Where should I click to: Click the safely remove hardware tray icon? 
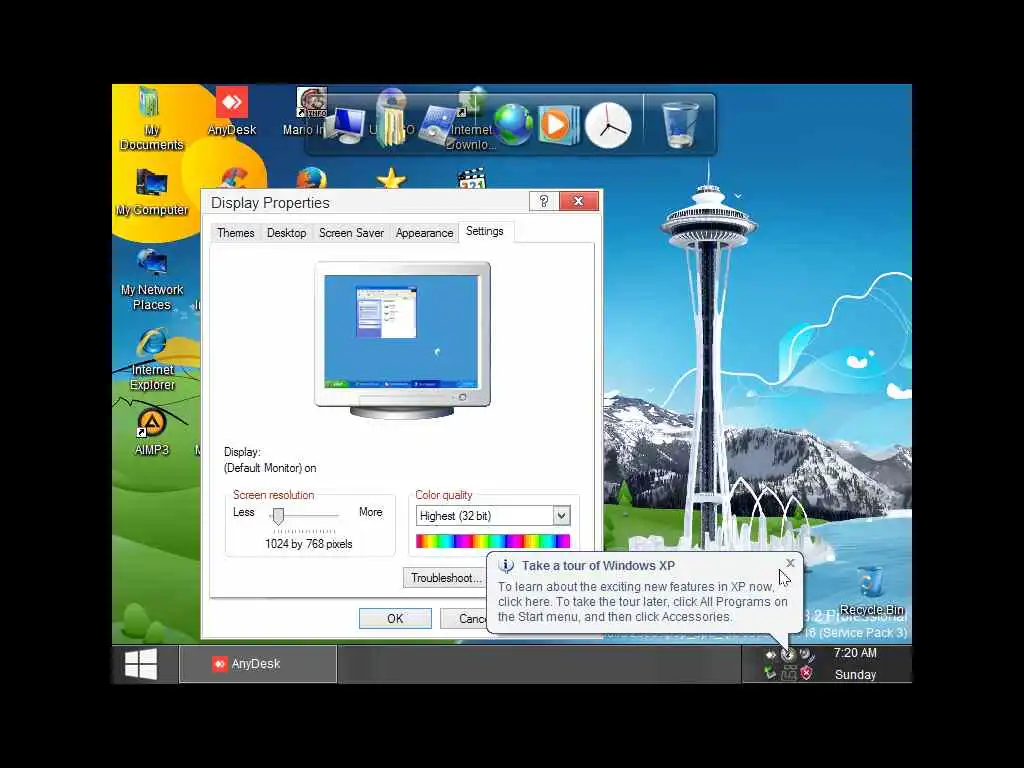[771, 673]
